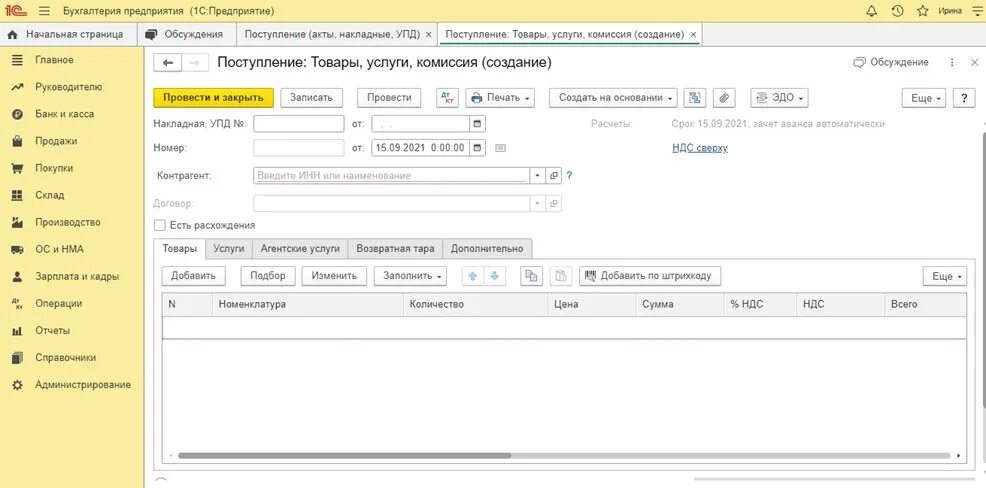Open НДС сверху link
Image resolution: width=986 pixels, height=488 pixels.
pyautogui.click(x=699, y=148)
